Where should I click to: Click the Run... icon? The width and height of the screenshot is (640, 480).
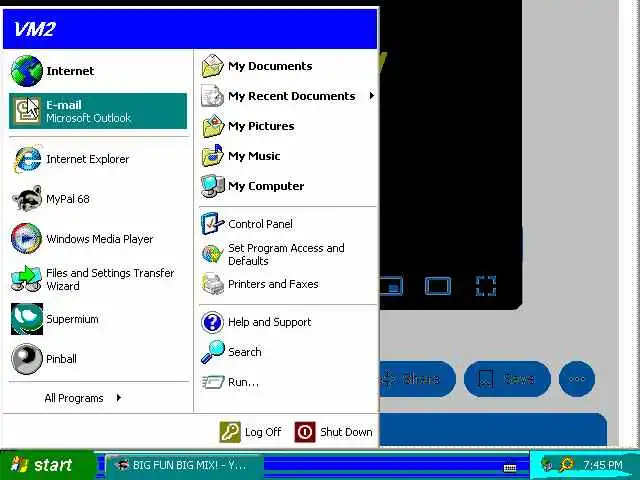click(213, 382)
